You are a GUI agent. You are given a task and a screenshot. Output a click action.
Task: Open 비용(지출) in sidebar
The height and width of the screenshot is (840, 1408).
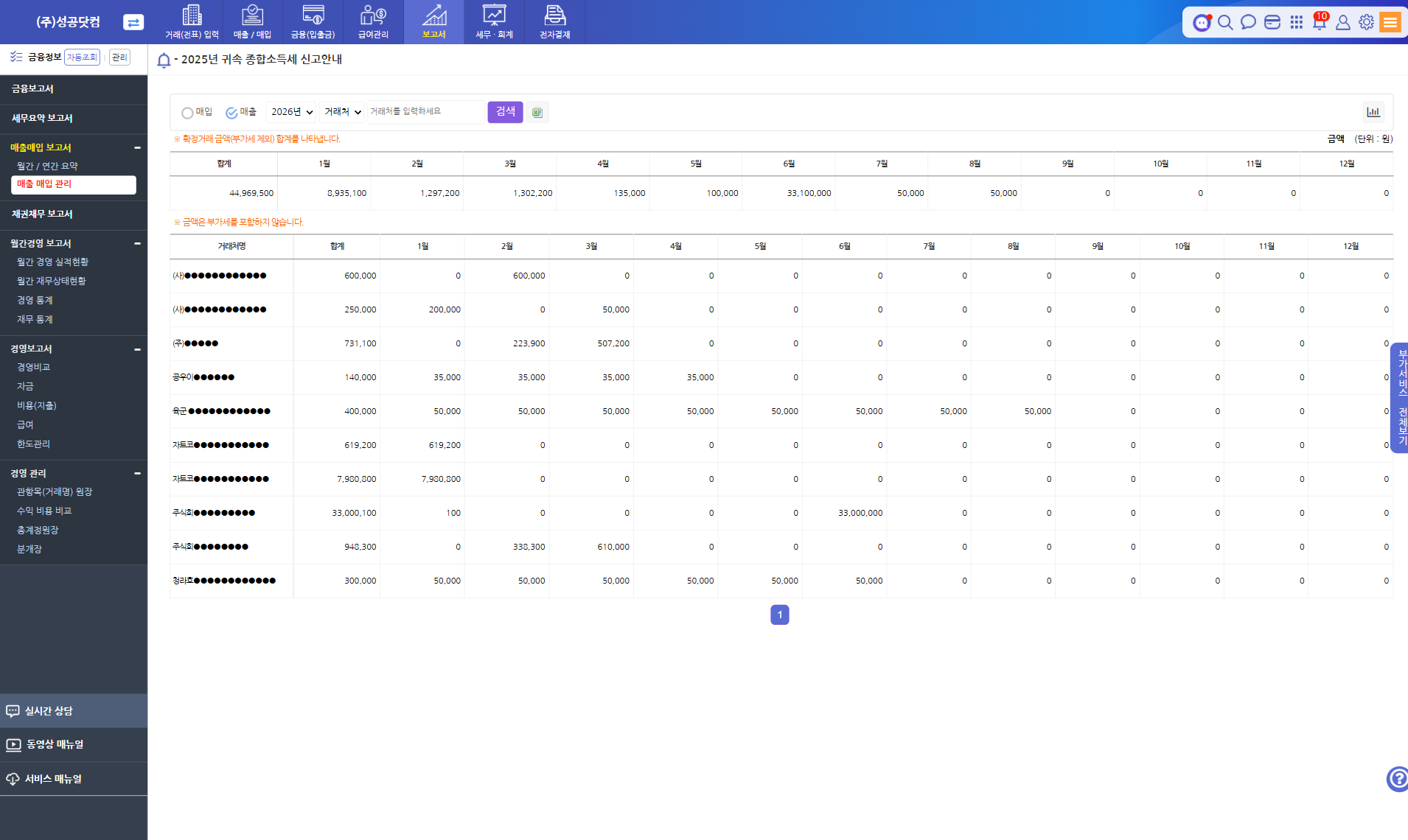[x=36, y=406]
